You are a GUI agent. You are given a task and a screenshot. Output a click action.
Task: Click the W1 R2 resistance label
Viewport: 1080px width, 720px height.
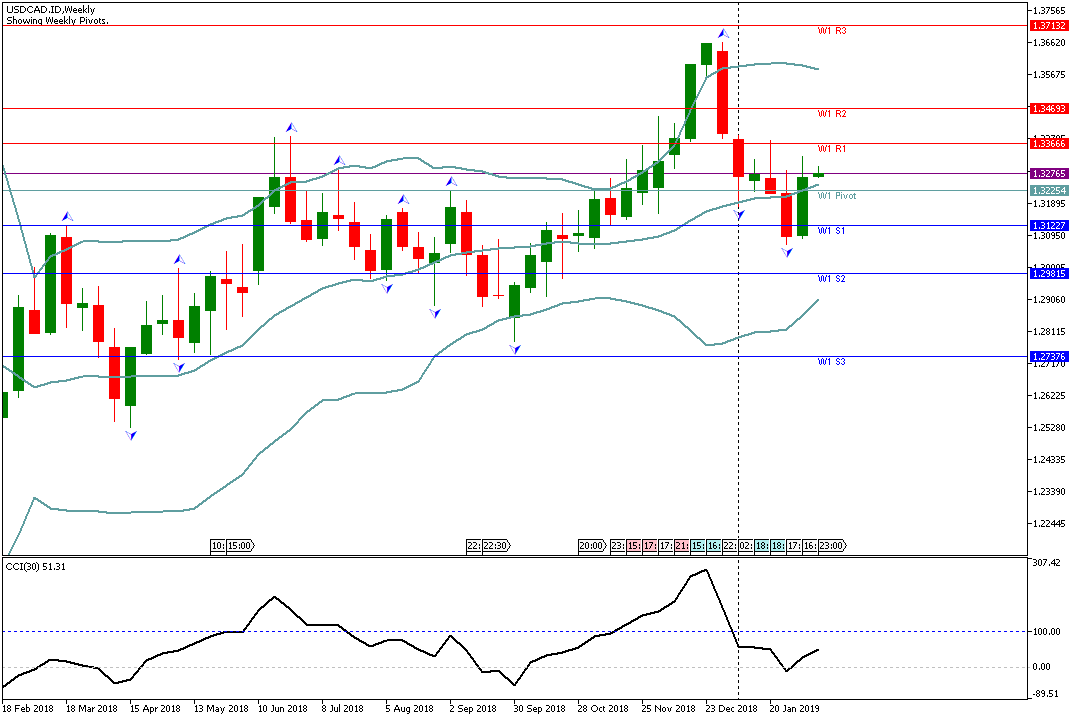pyautogui.click(x=832, y=114)
